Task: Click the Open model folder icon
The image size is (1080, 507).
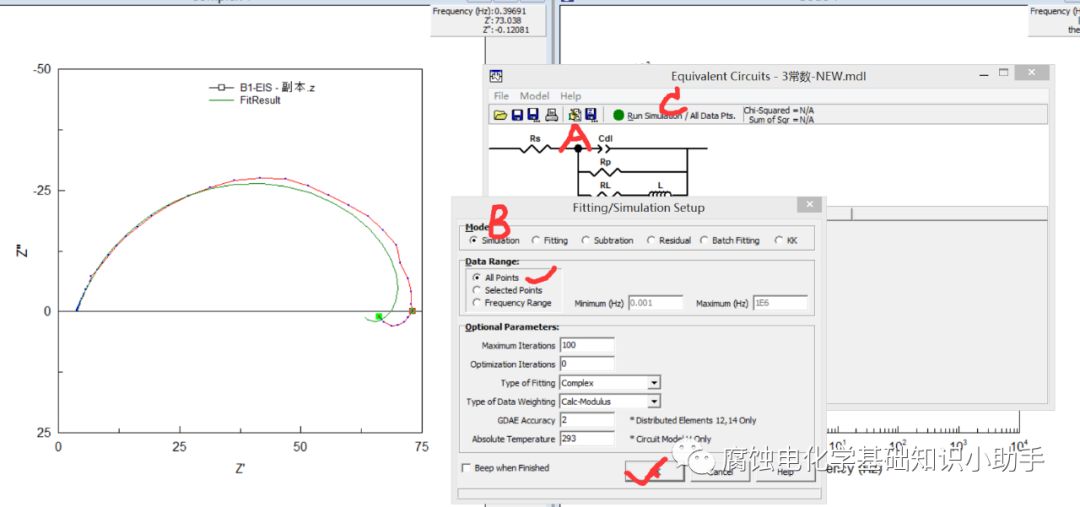Action: point(499,116)
